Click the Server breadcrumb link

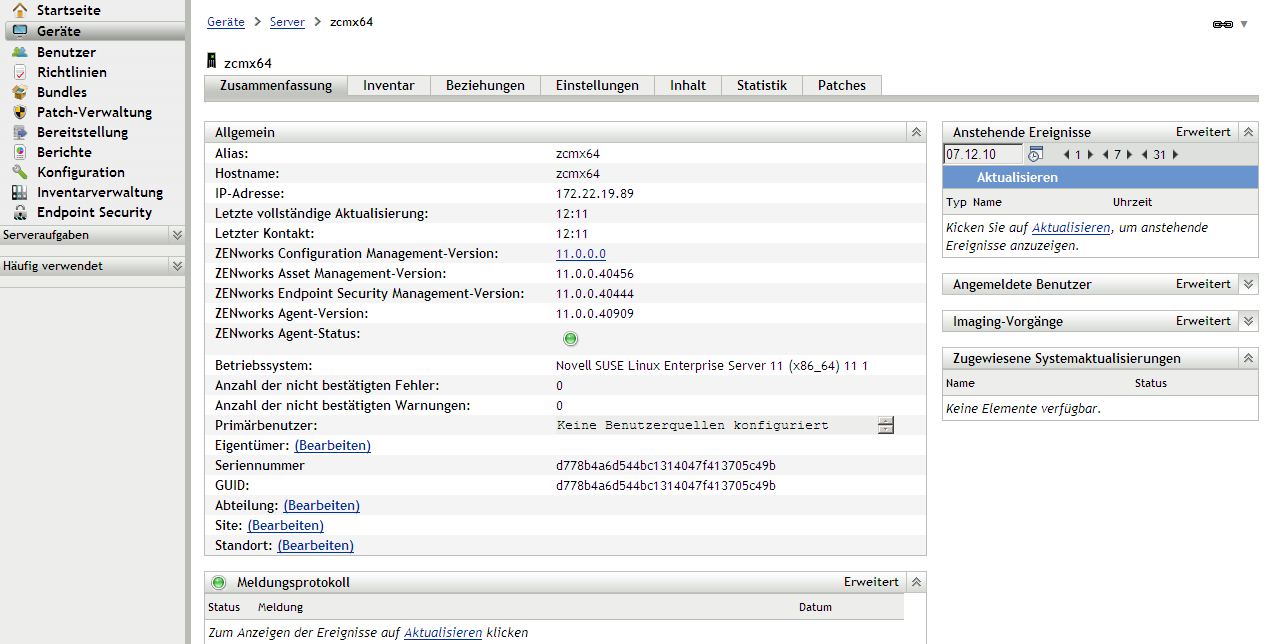click(287, 22)
